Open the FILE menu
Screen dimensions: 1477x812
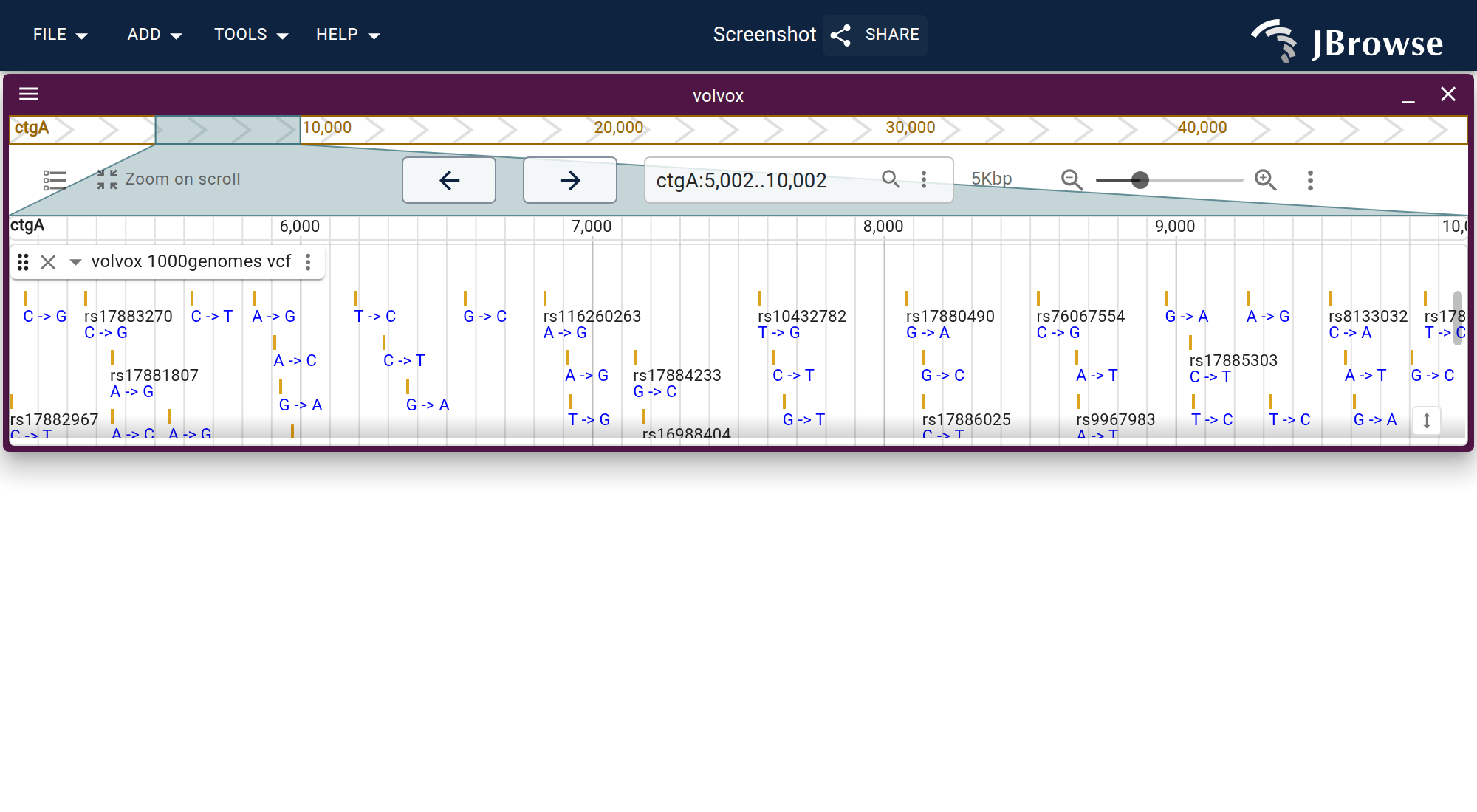(x=60, y=35)
